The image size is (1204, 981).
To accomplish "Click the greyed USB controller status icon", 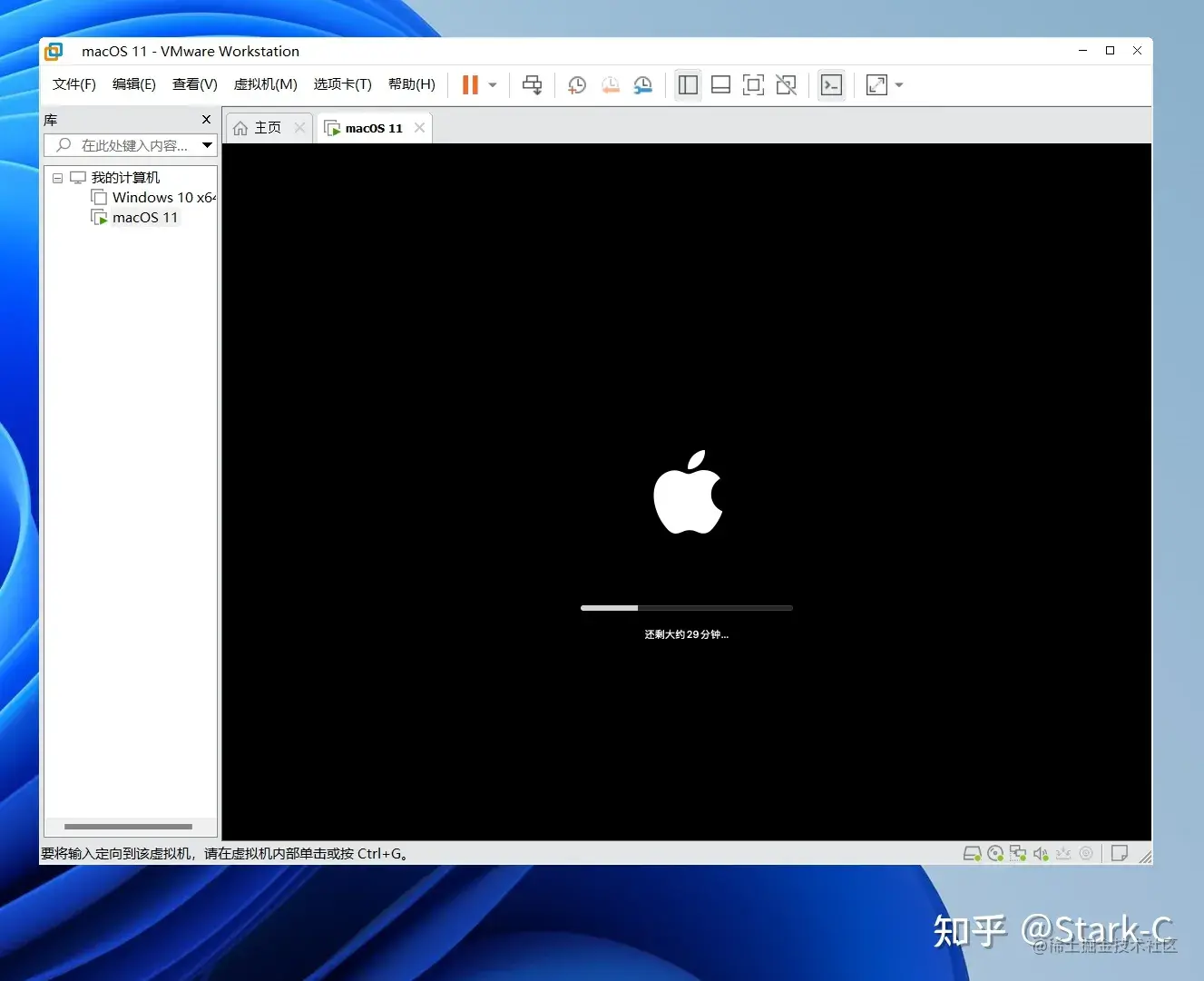I will click(1063, 853).
